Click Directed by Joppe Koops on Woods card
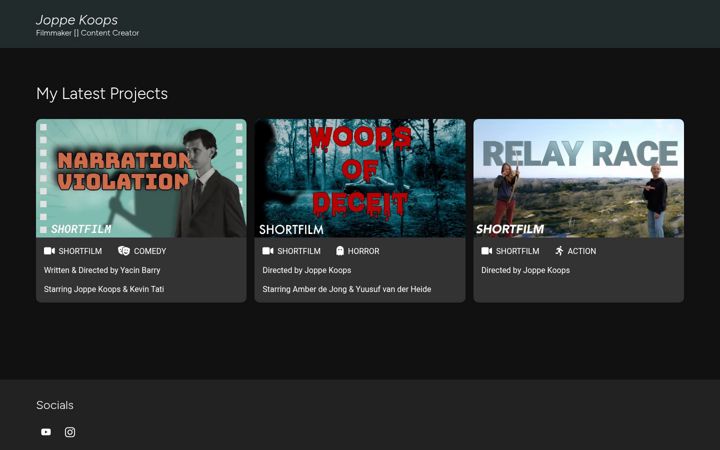720x450 pixels. 307,270
